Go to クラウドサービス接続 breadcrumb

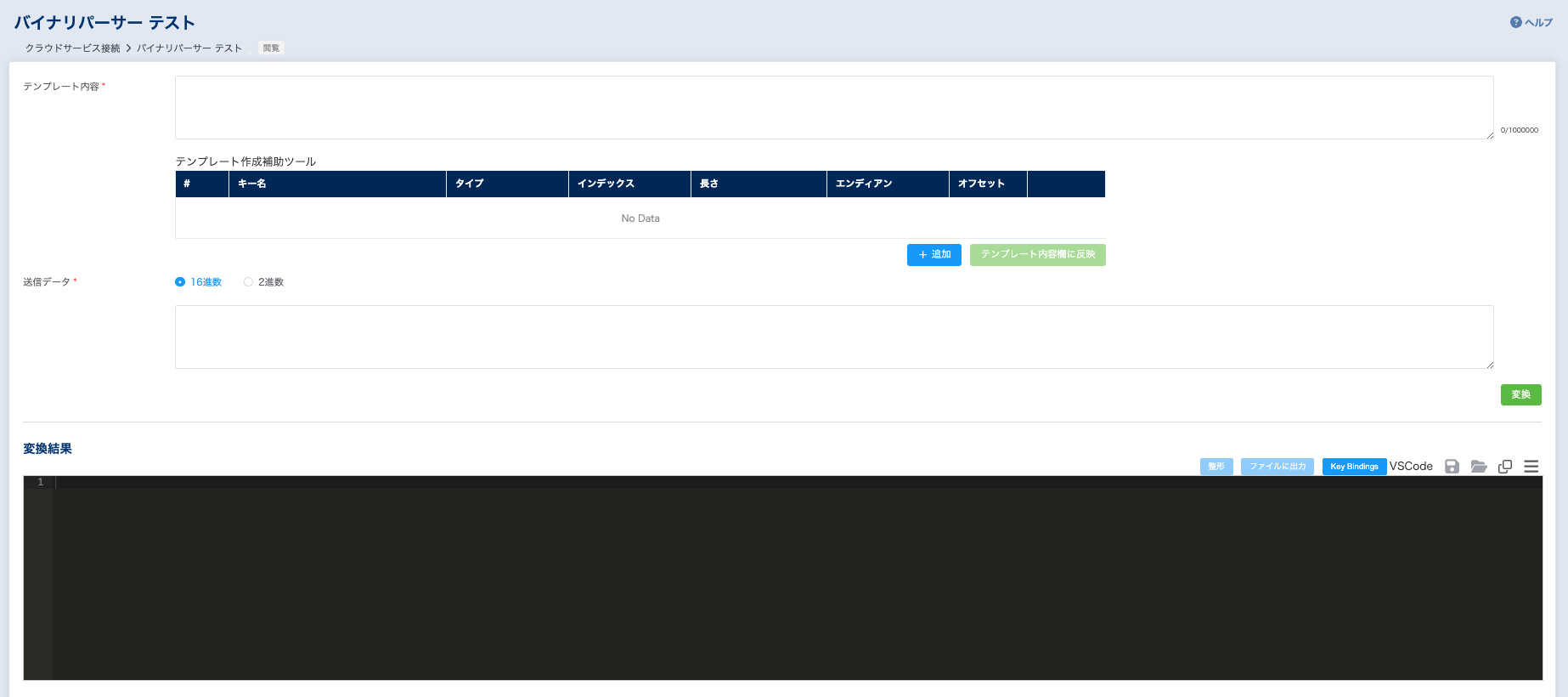pos(73,48)
